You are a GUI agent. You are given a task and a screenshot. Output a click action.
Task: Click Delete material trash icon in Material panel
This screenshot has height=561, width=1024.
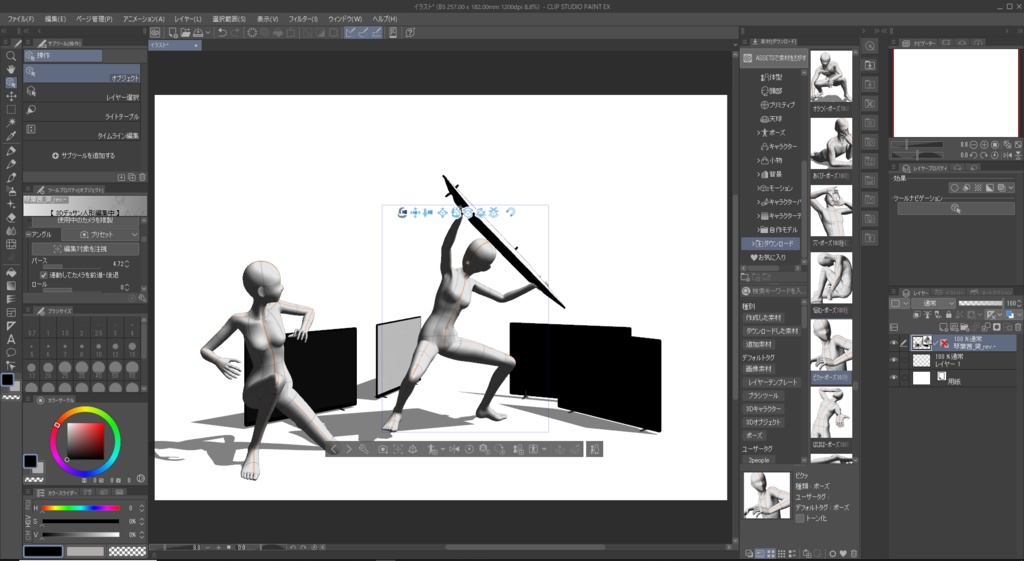[x=854, y=553]
